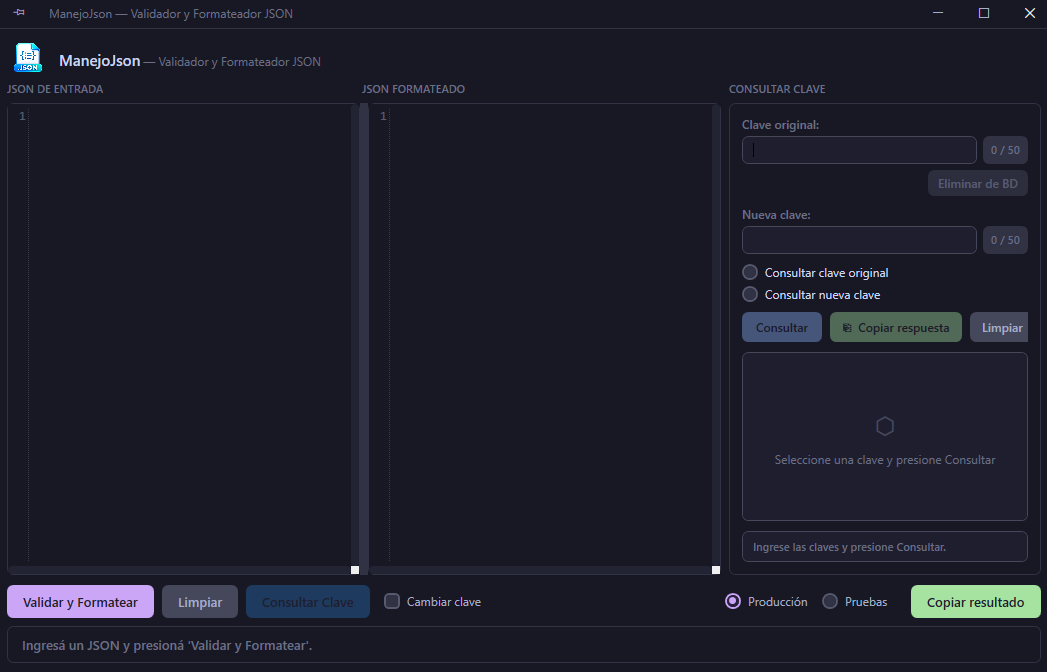Click the ManejoJson JSON file logo icon
Viewport: 1047px width, 672px height.
point(28,58)
